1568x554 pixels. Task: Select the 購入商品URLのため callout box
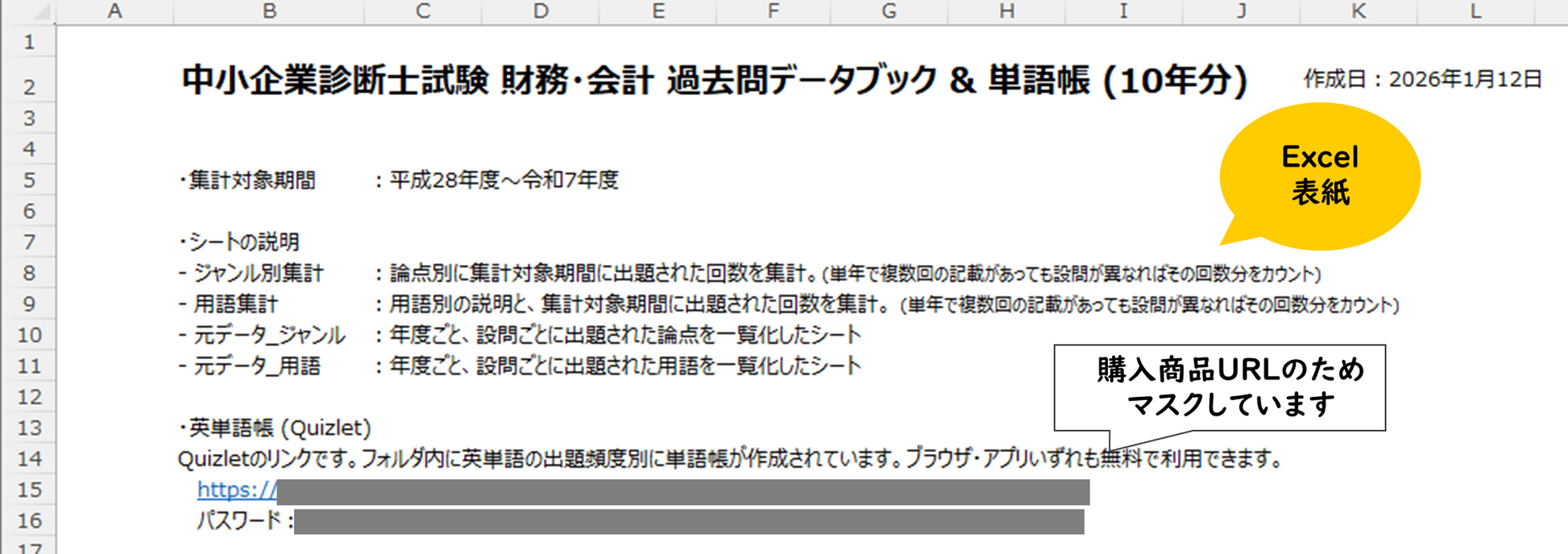coord(1219,387)
